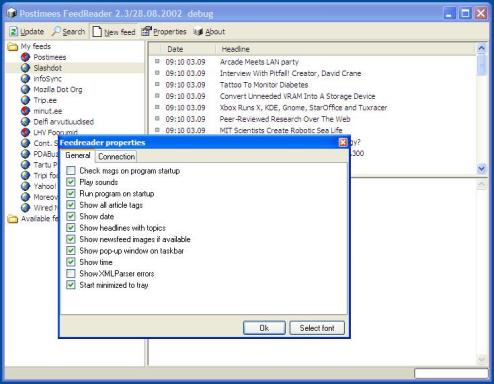Open headline Arcade Meets LAN party
This screenshot has height=384, width=494.
(x=259, y=62)
